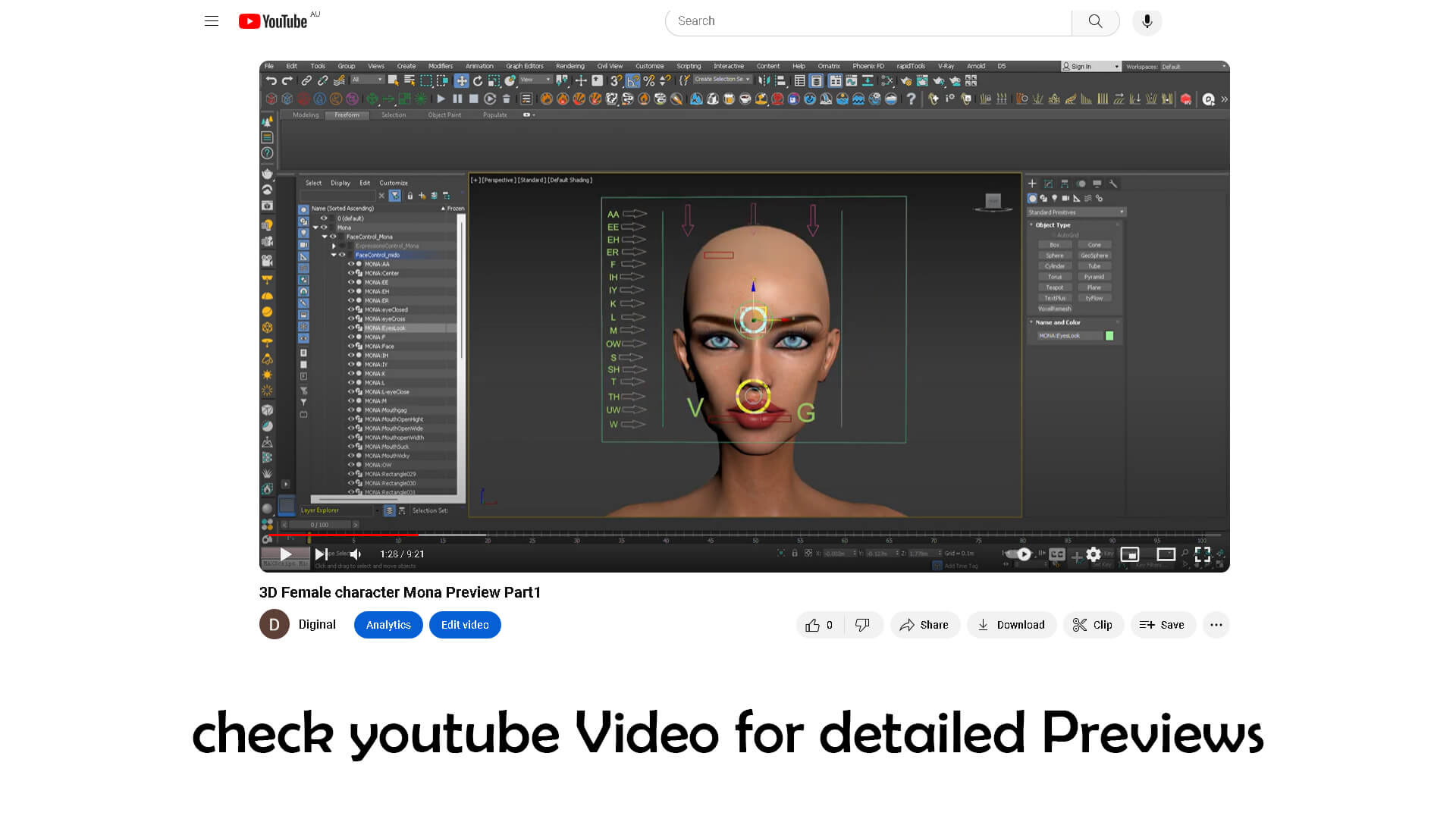Screen dimensions: 1456x819
Task: Click the Analytics button
Action: coord(388,625)
